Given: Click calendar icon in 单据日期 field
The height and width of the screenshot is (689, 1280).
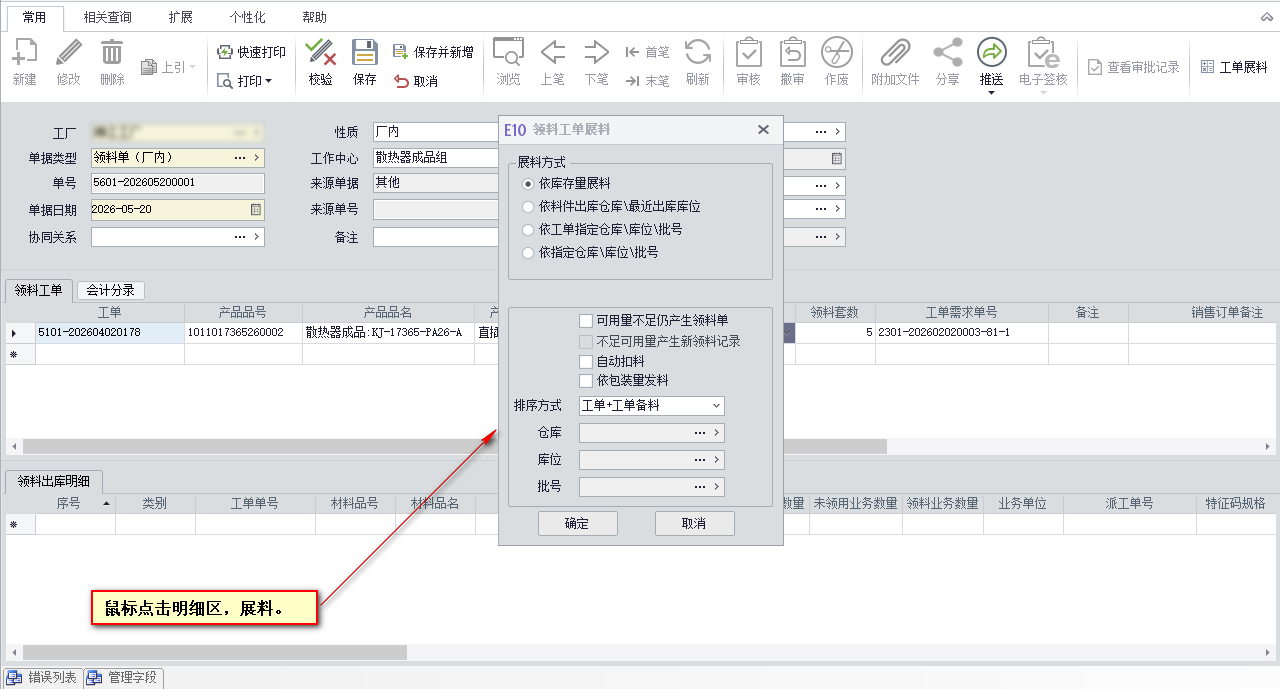Looking at the screenshot, I should pos(255,210).
